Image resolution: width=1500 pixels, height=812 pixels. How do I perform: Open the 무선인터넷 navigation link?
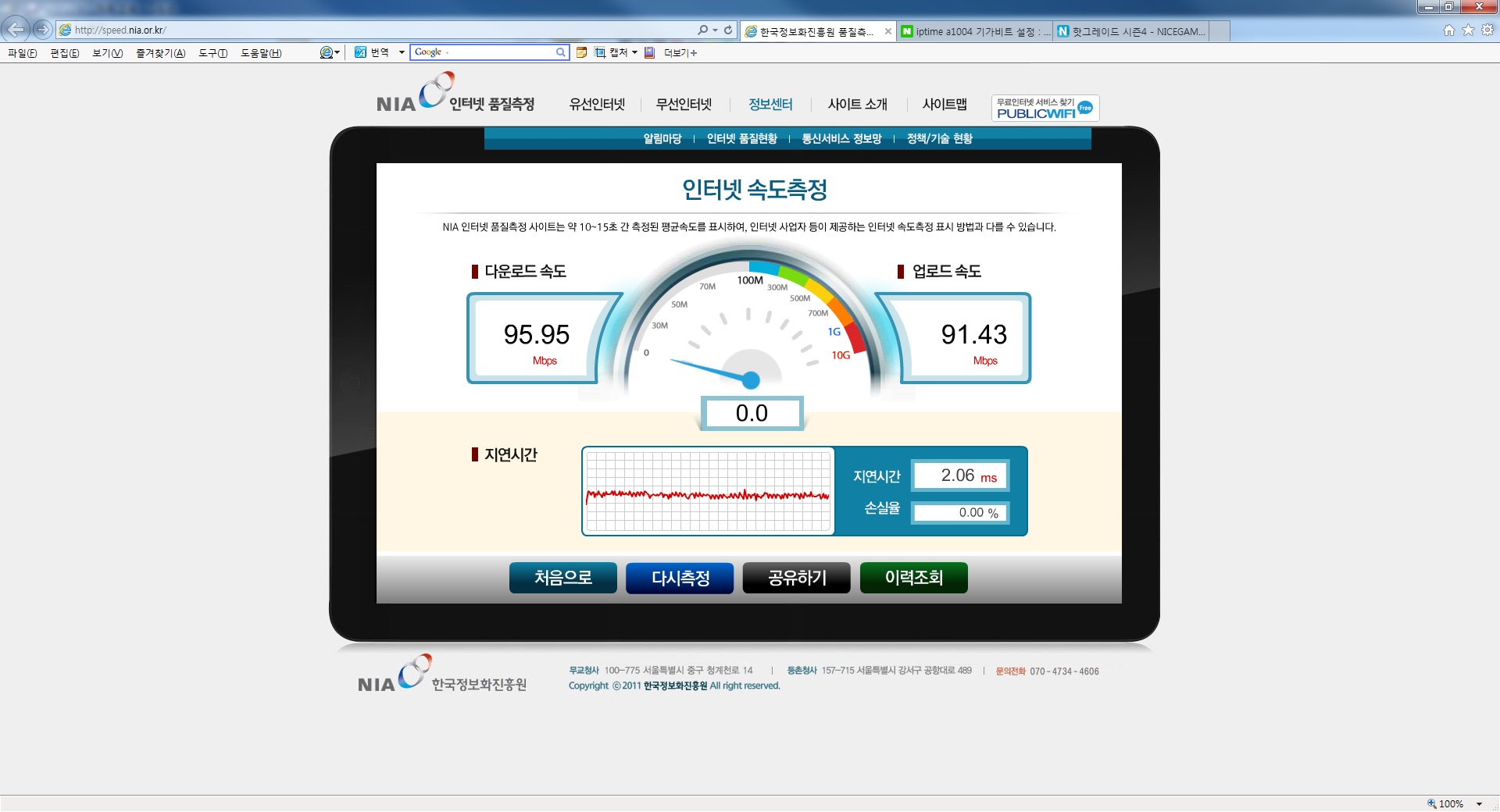(x=684, y=104)
